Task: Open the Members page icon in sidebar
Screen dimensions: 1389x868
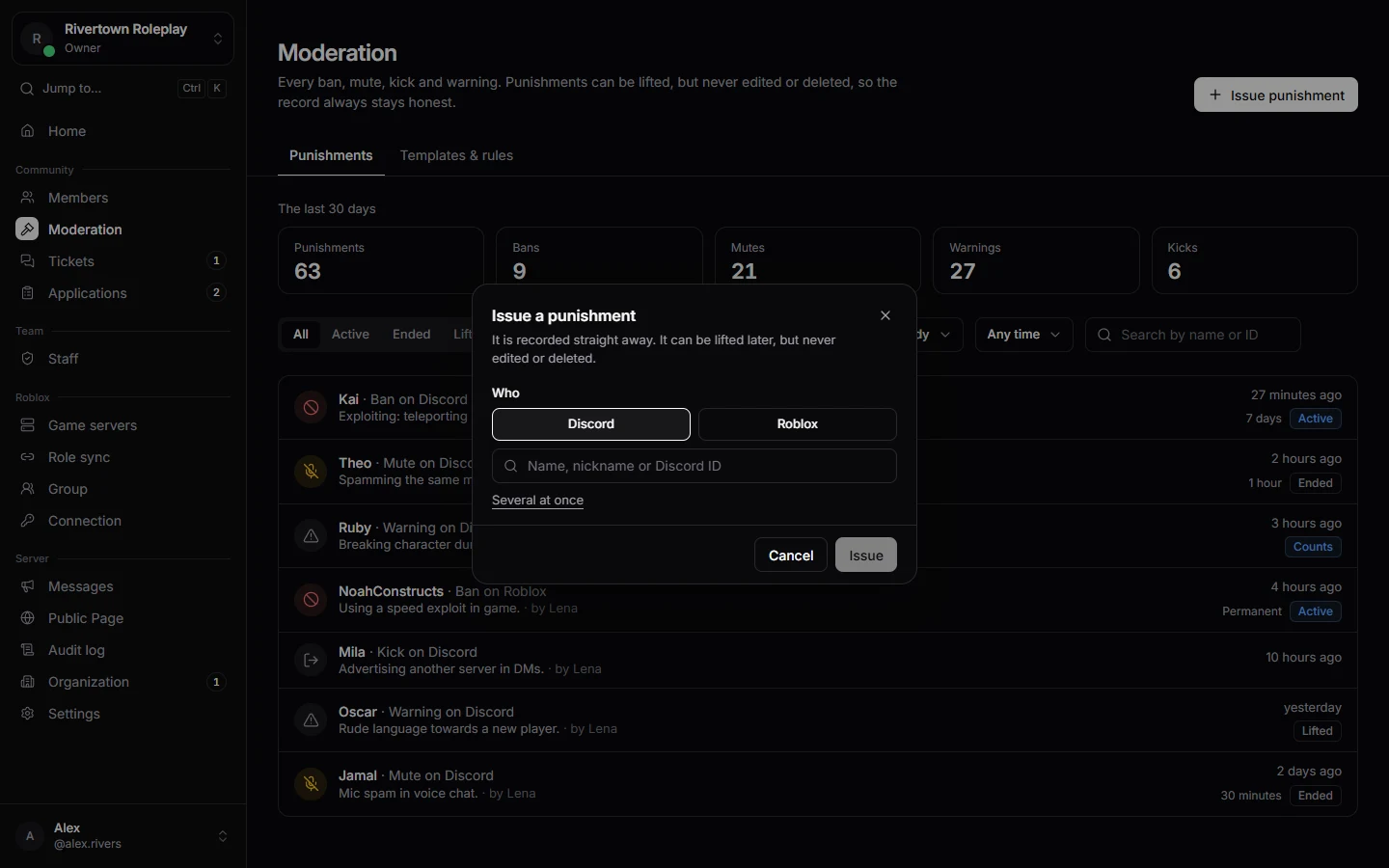Action: (28, 198)
